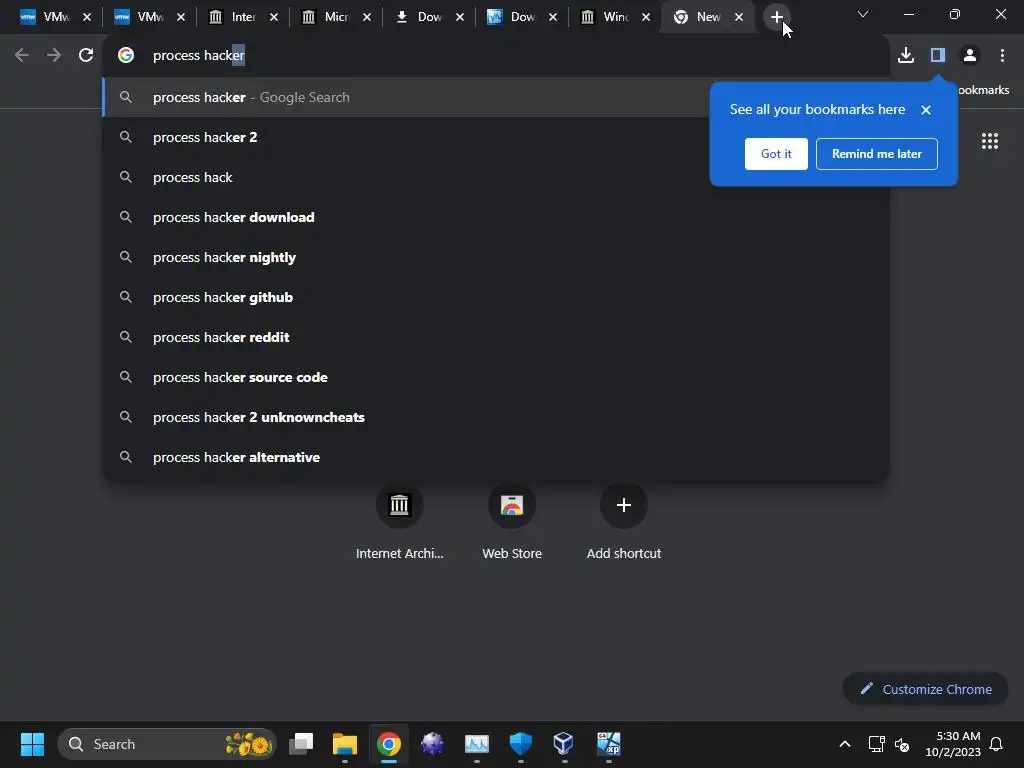The height and width of the screenshot is (768, 1024).
Task: Open notifications bell icon
Action: 997,744
